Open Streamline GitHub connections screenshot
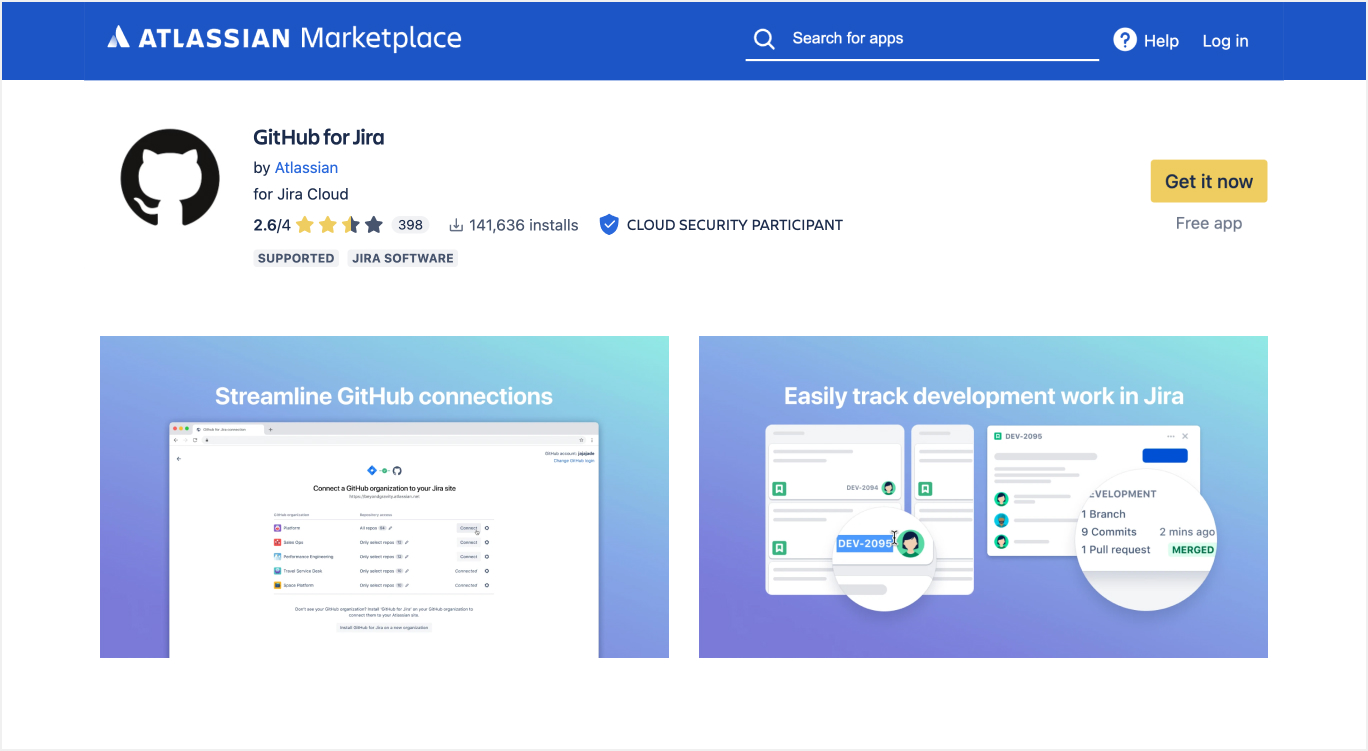 384,497
